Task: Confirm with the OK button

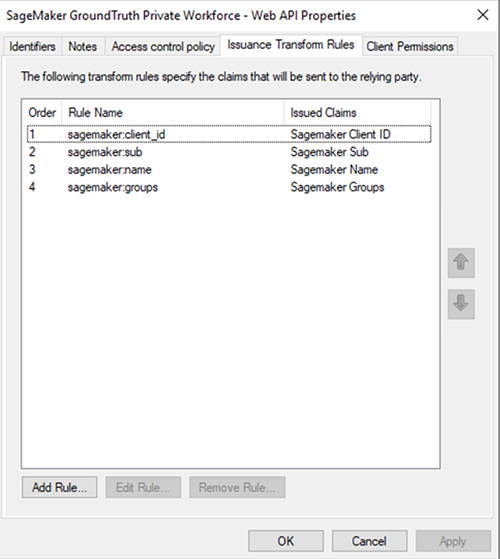Action: (x=286, y=541)
